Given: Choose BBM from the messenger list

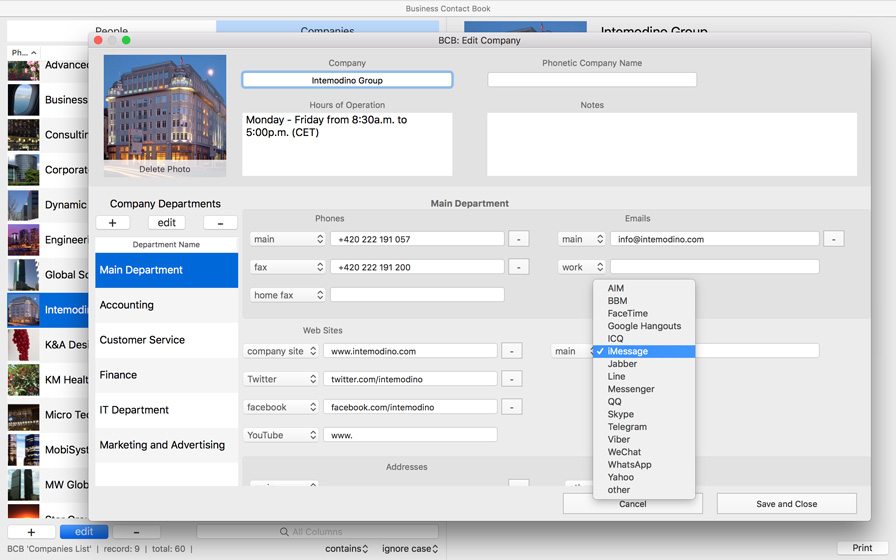Looking at the screenshot, I should 644,301.
